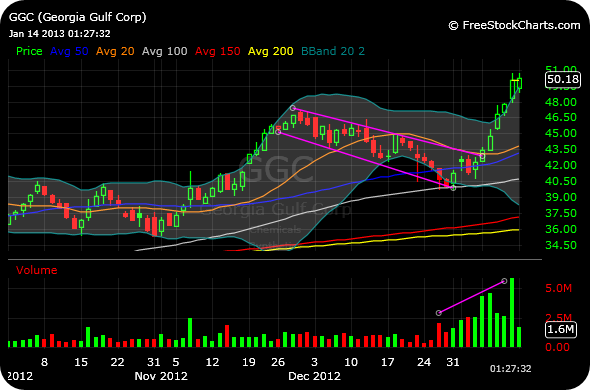Click the 40.50 price axis label
This screenshot has height=390, width=590.
tap(561, 181)
